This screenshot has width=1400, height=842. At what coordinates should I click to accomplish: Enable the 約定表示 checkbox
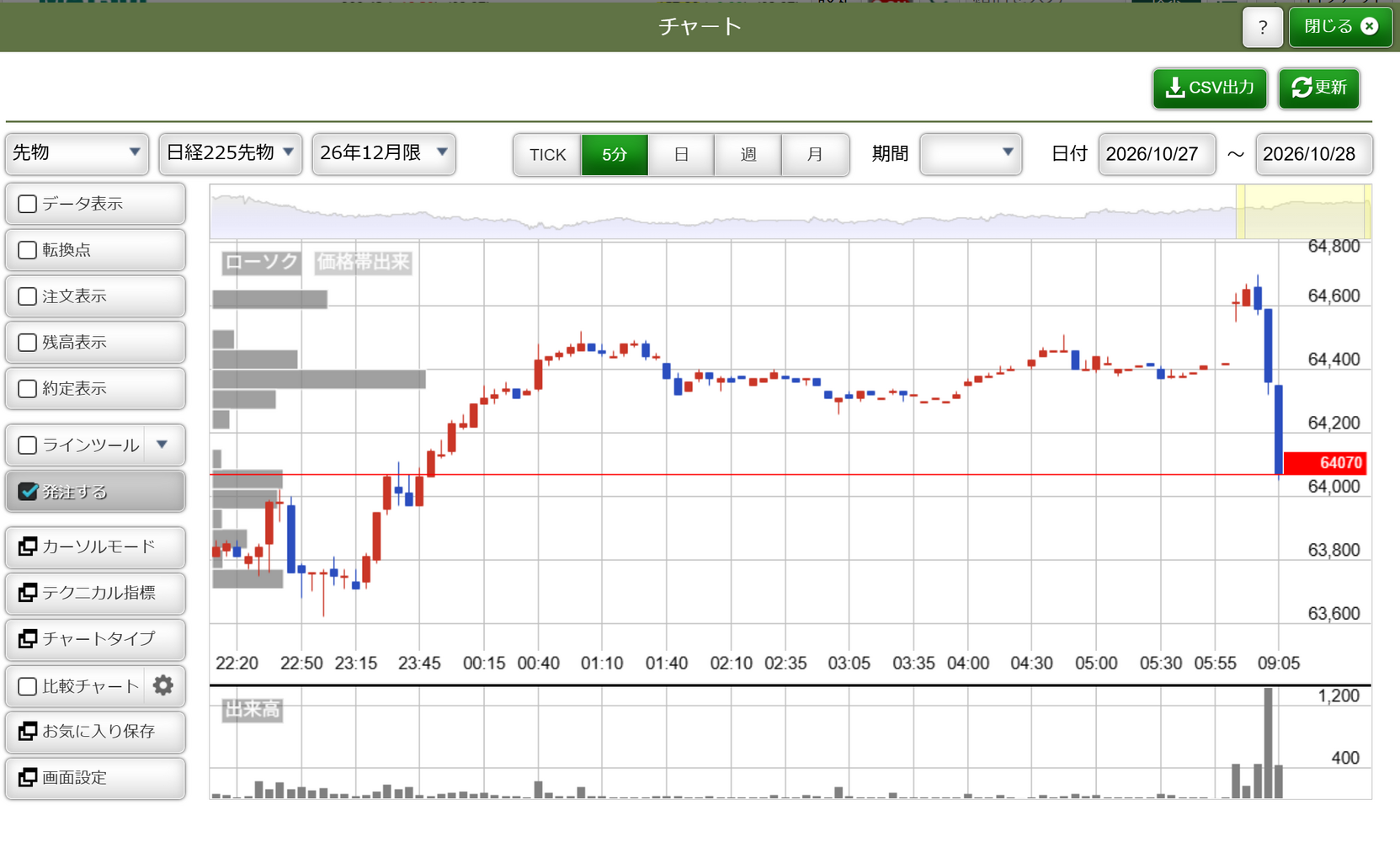[28, 389]
